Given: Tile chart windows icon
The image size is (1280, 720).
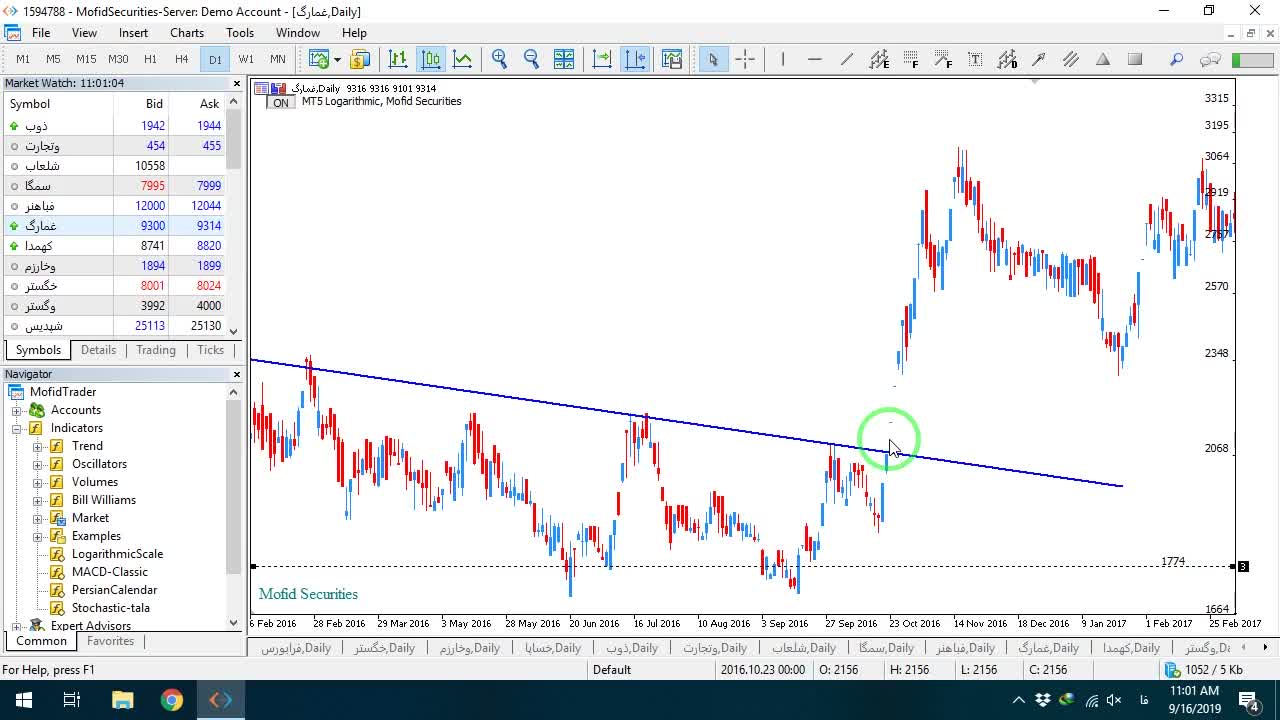Looking at the screenshot, I should pos(564,59).
